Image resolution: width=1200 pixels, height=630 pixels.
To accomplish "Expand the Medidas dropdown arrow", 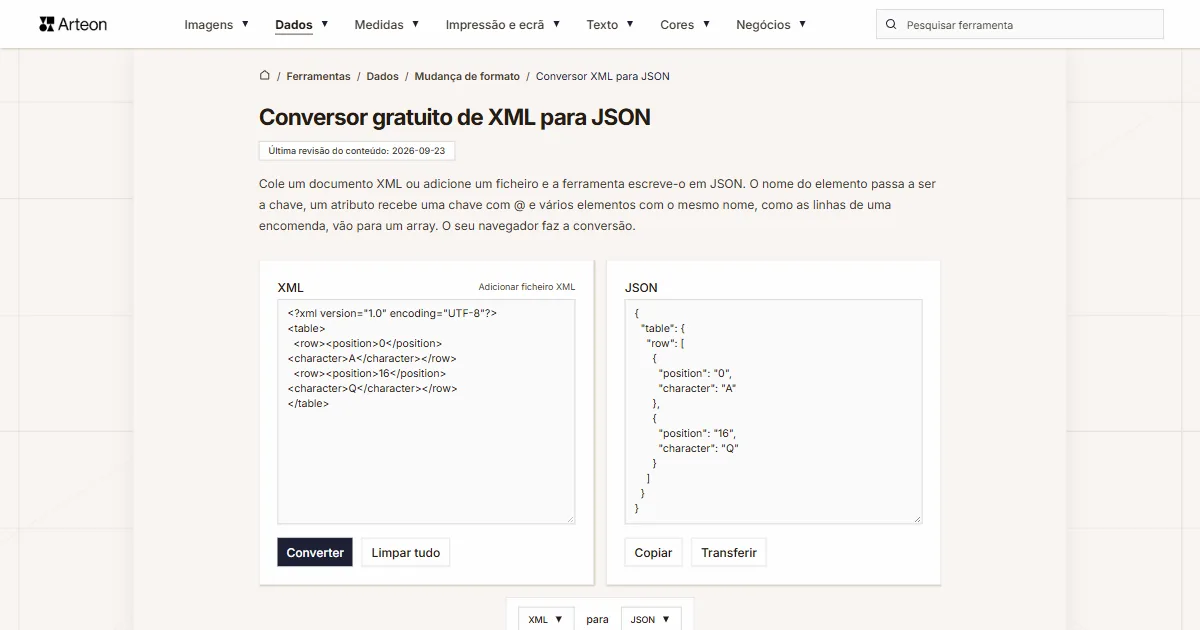I will pos(416,24).
